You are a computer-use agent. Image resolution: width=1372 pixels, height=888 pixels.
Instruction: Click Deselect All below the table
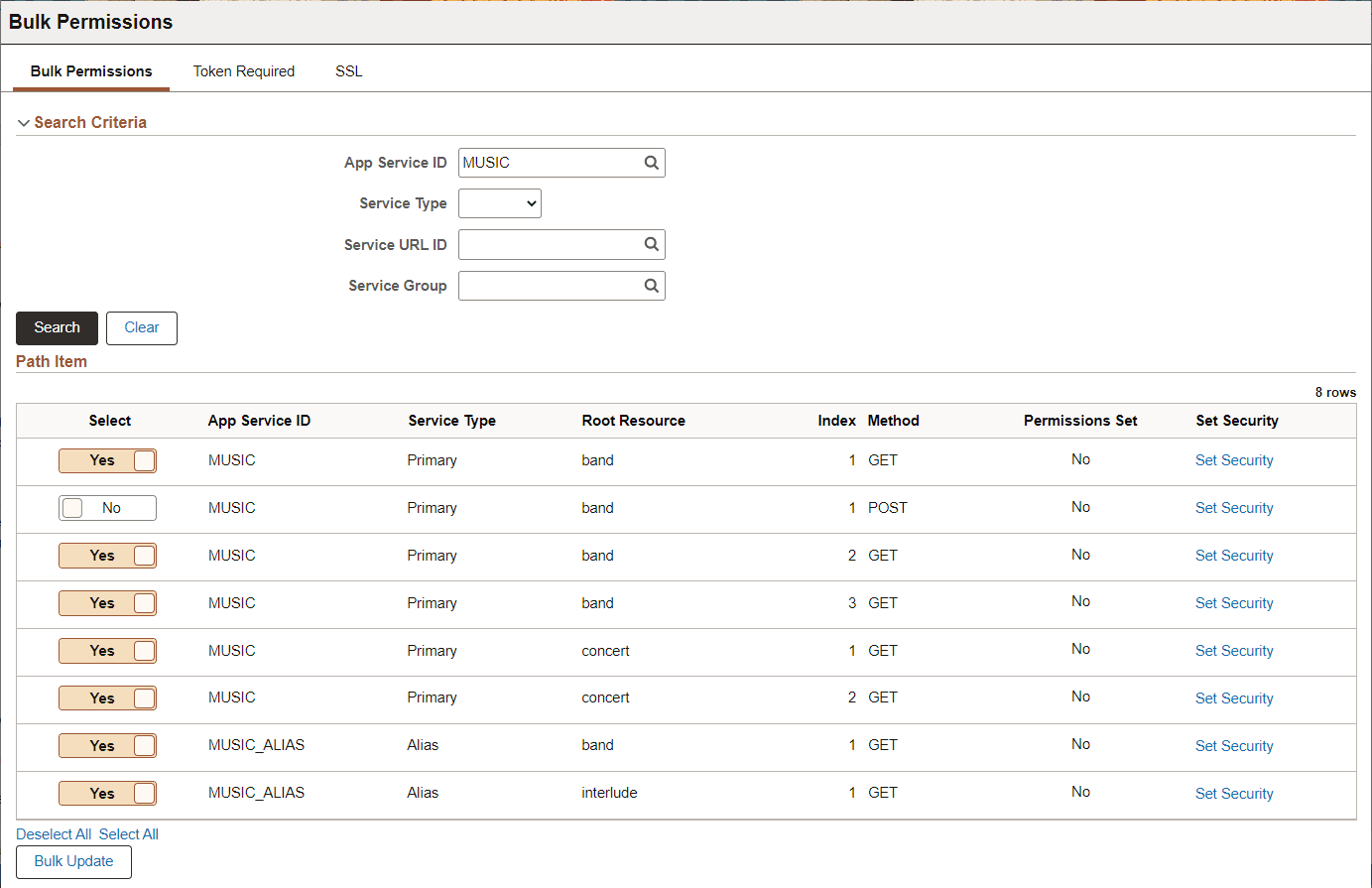pyautogui.click(x=54, y=833)
